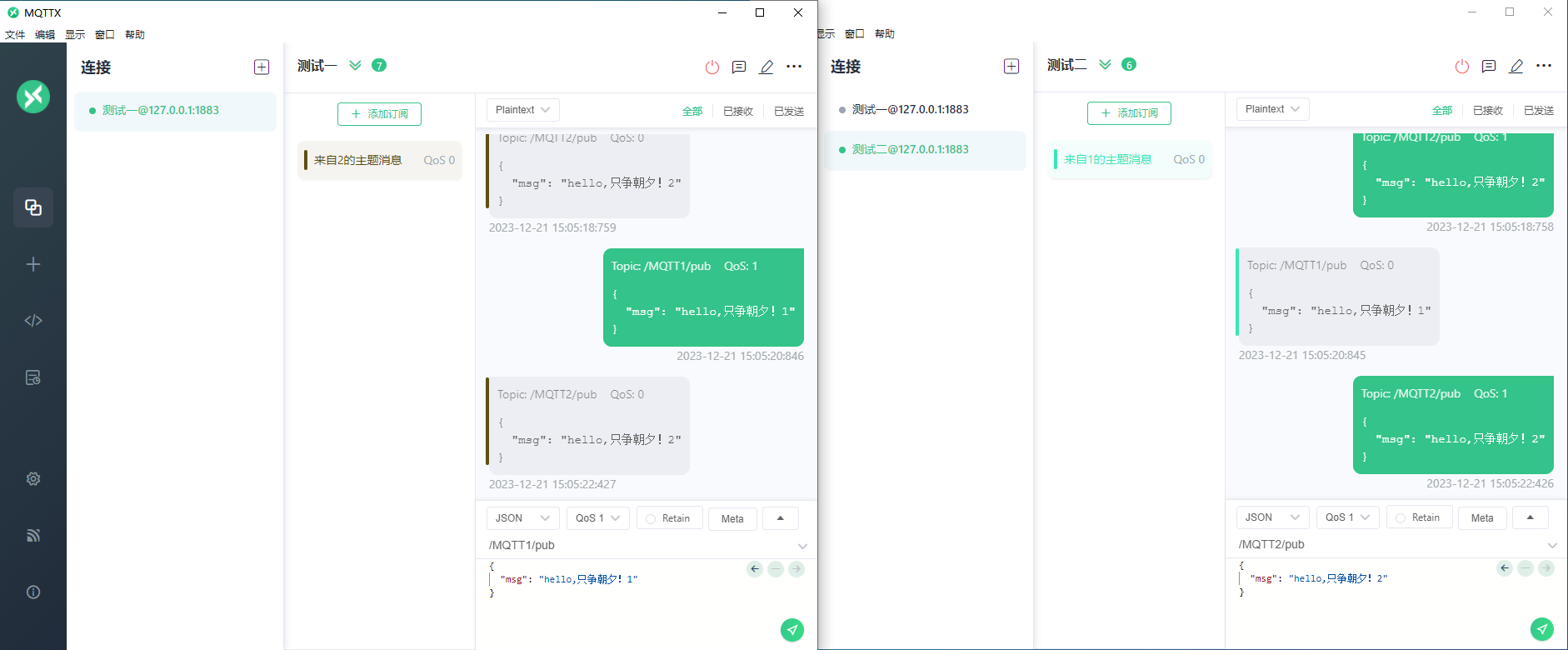
Task: Open the 编辑 menu
Action: pos(45,35)
